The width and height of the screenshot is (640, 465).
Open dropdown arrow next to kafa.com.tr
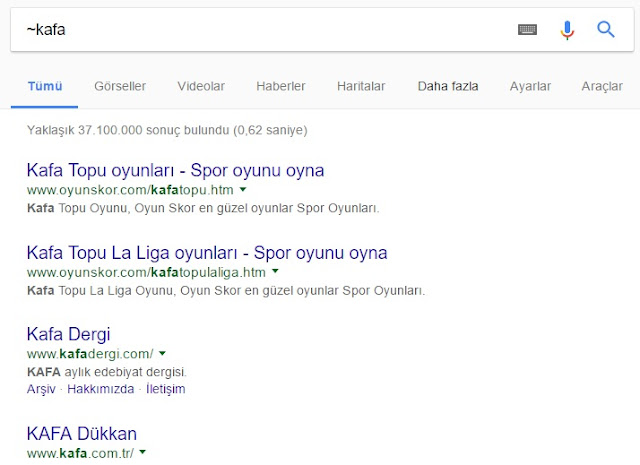pos(142,452)
